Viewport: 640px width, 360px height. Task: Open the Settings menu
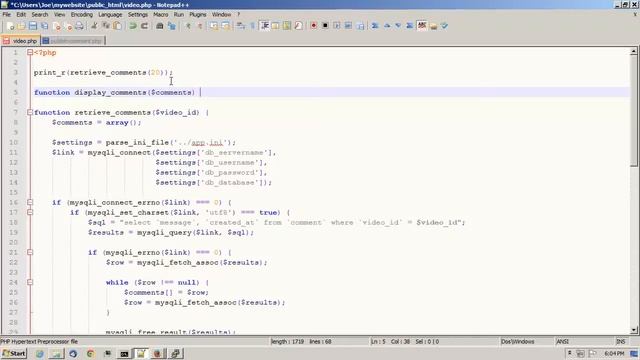(138, 14)
